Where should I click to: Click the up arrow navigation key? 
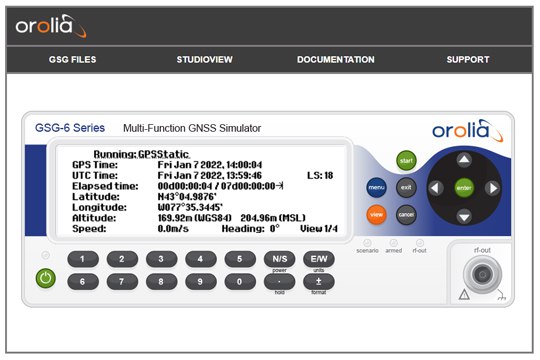coord(464,160)
